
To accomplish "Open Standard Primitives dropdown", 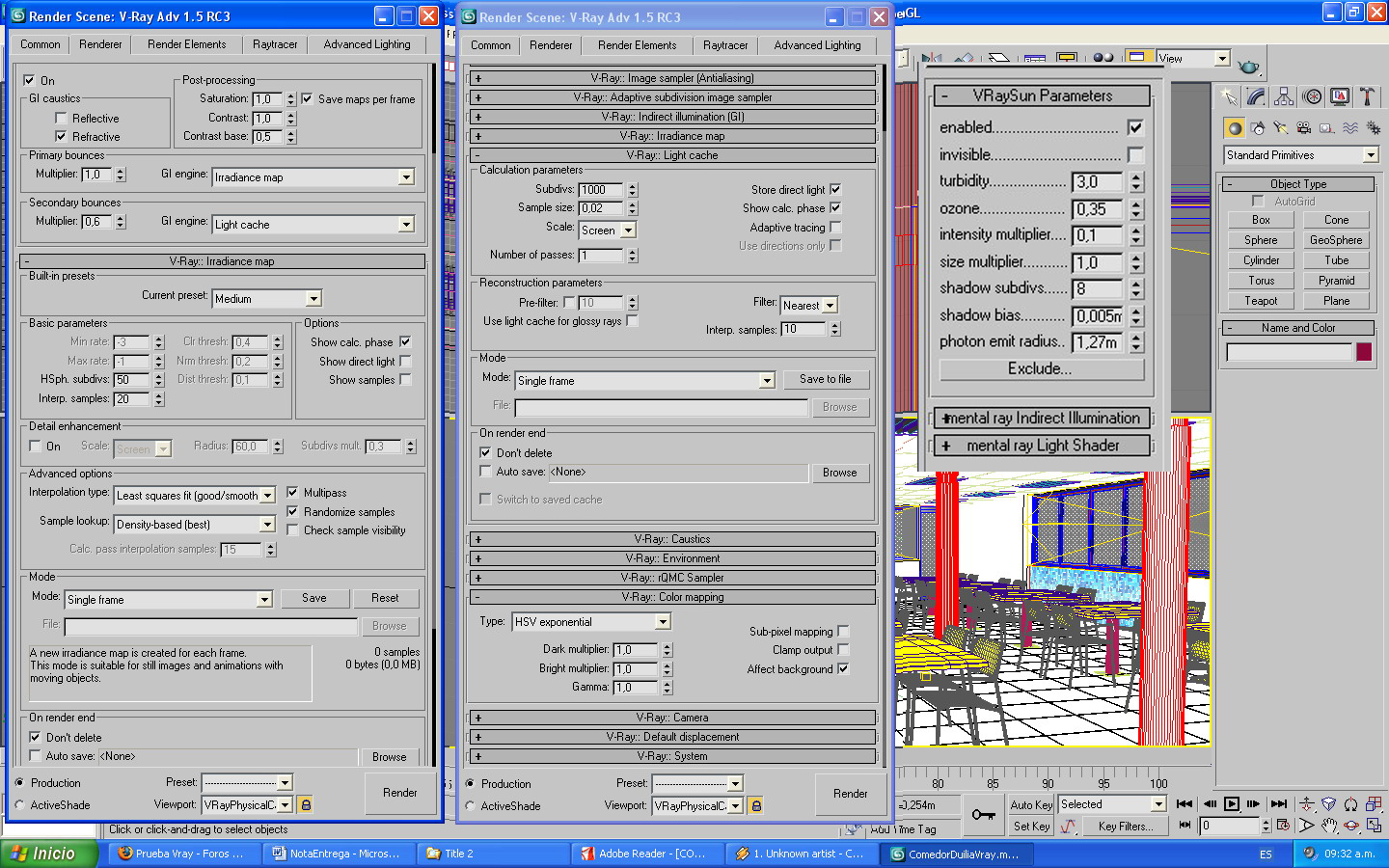I will coord(1301,155).
